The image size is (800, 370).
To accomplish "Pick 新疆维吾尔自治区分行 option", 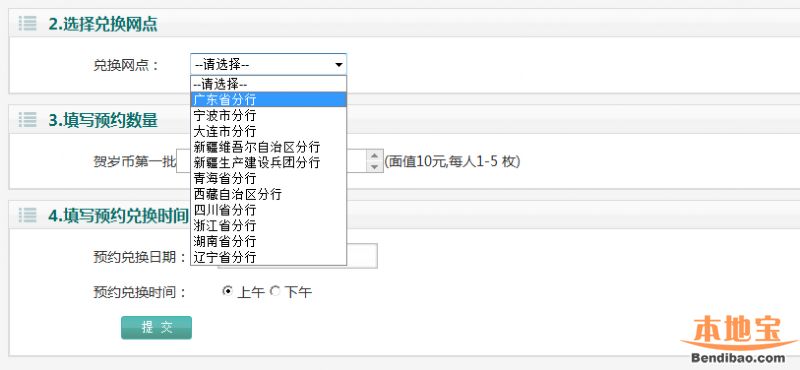I will (x=268, y=147).
